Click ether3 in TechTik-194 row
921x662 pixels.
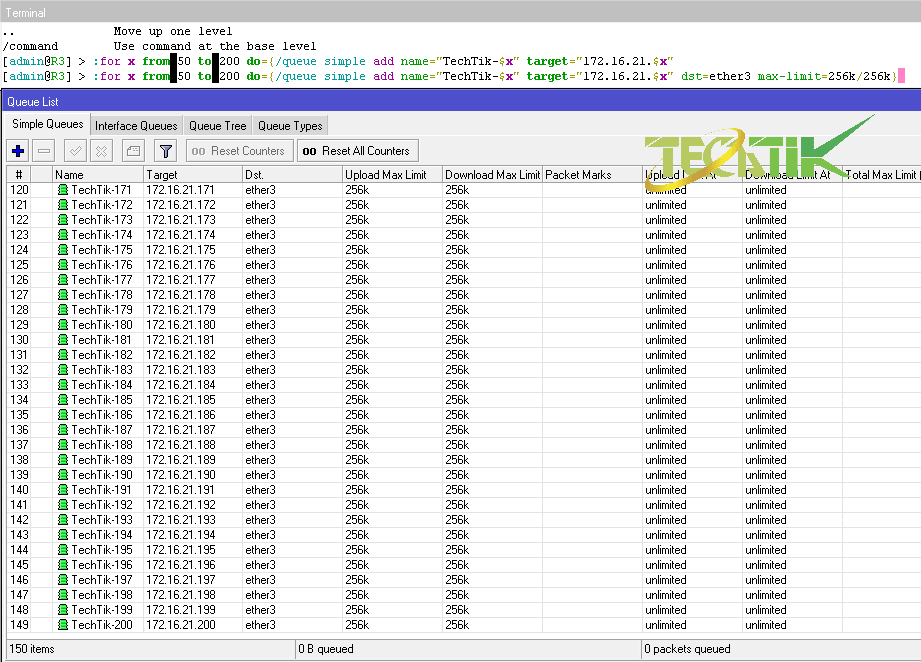point(260,535)
